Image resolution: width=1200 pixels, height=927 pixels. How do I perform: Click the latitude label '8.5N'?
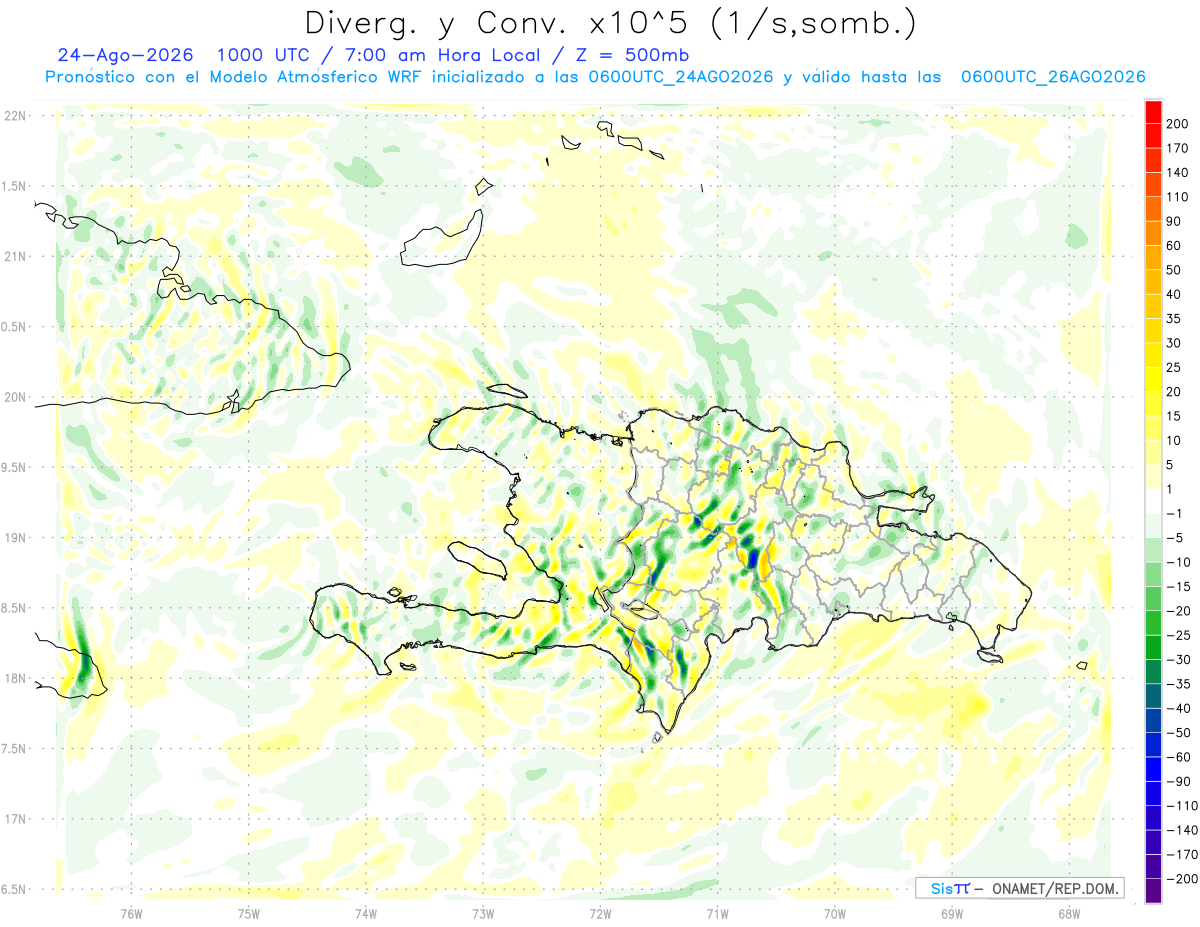[14, 608]
